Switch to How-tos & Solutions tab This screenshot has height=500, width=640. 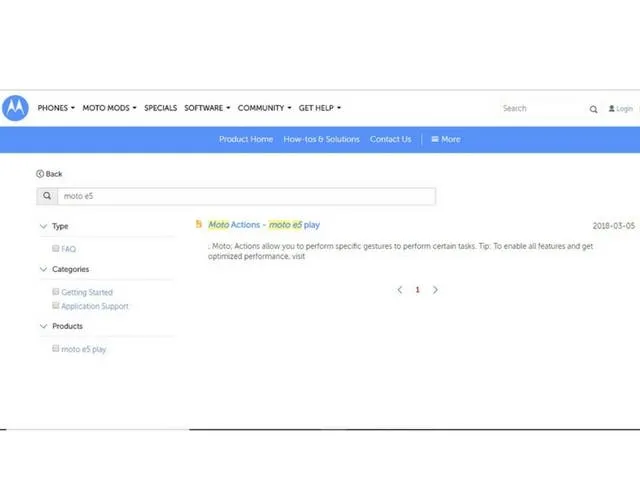[321, 139]
